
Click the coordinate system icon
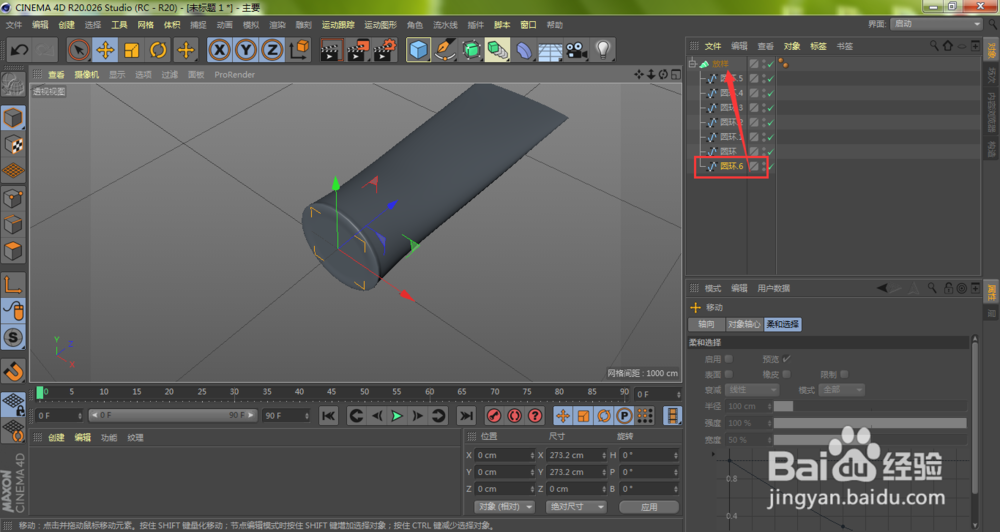tap(298, 49)
